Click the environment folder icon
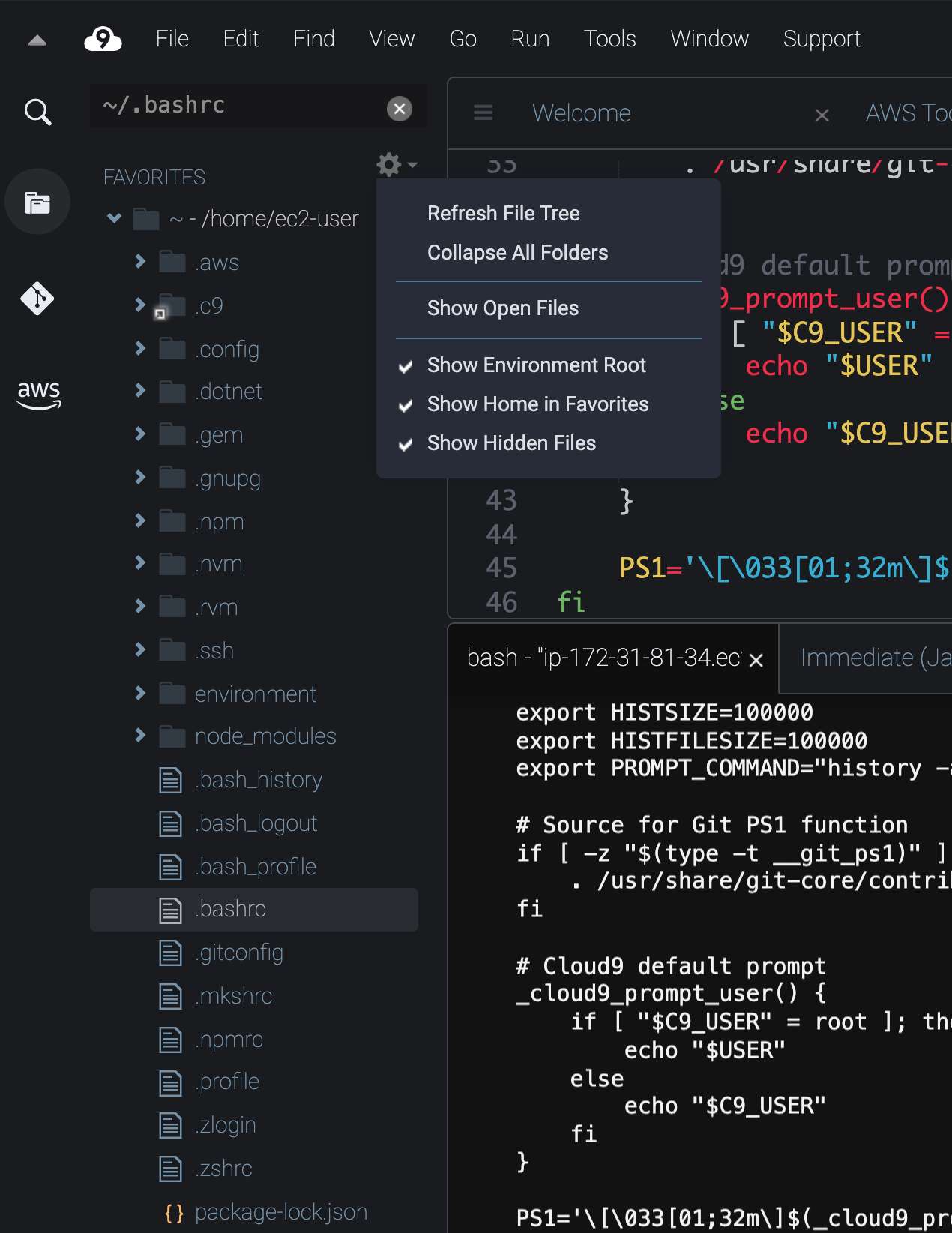Screen dimensions: 952x1233 [172, 694]
